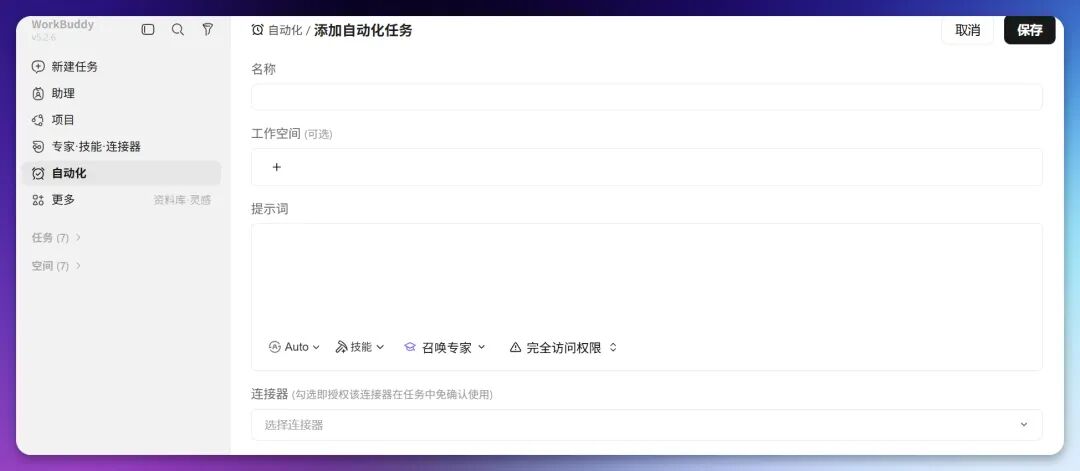
Task: Open the 助理 assistant icon
Action: pyautogui.click(x=38, y=94)
